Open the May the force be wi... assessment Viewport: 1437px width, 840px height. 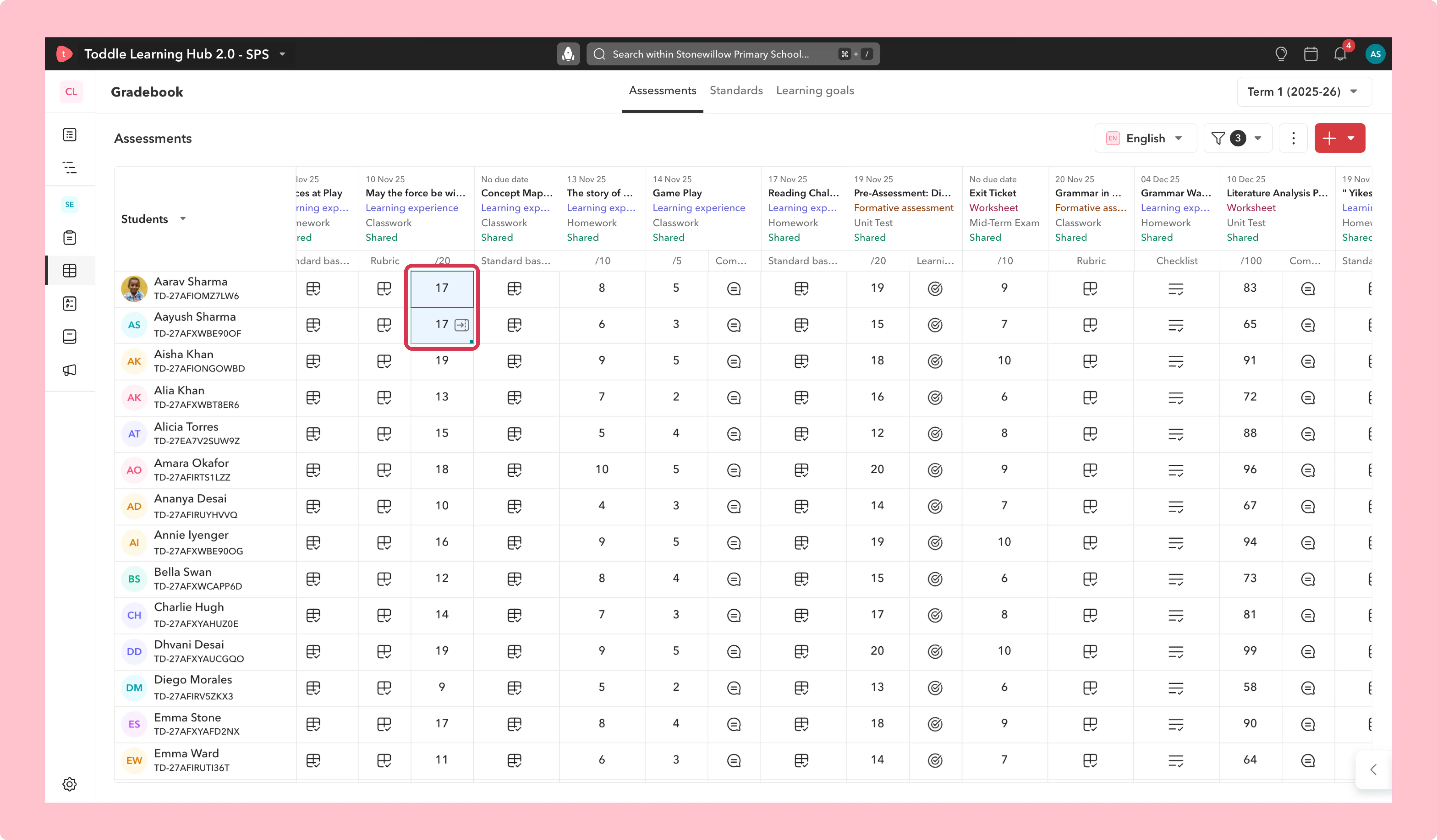[x=415, y=193]
